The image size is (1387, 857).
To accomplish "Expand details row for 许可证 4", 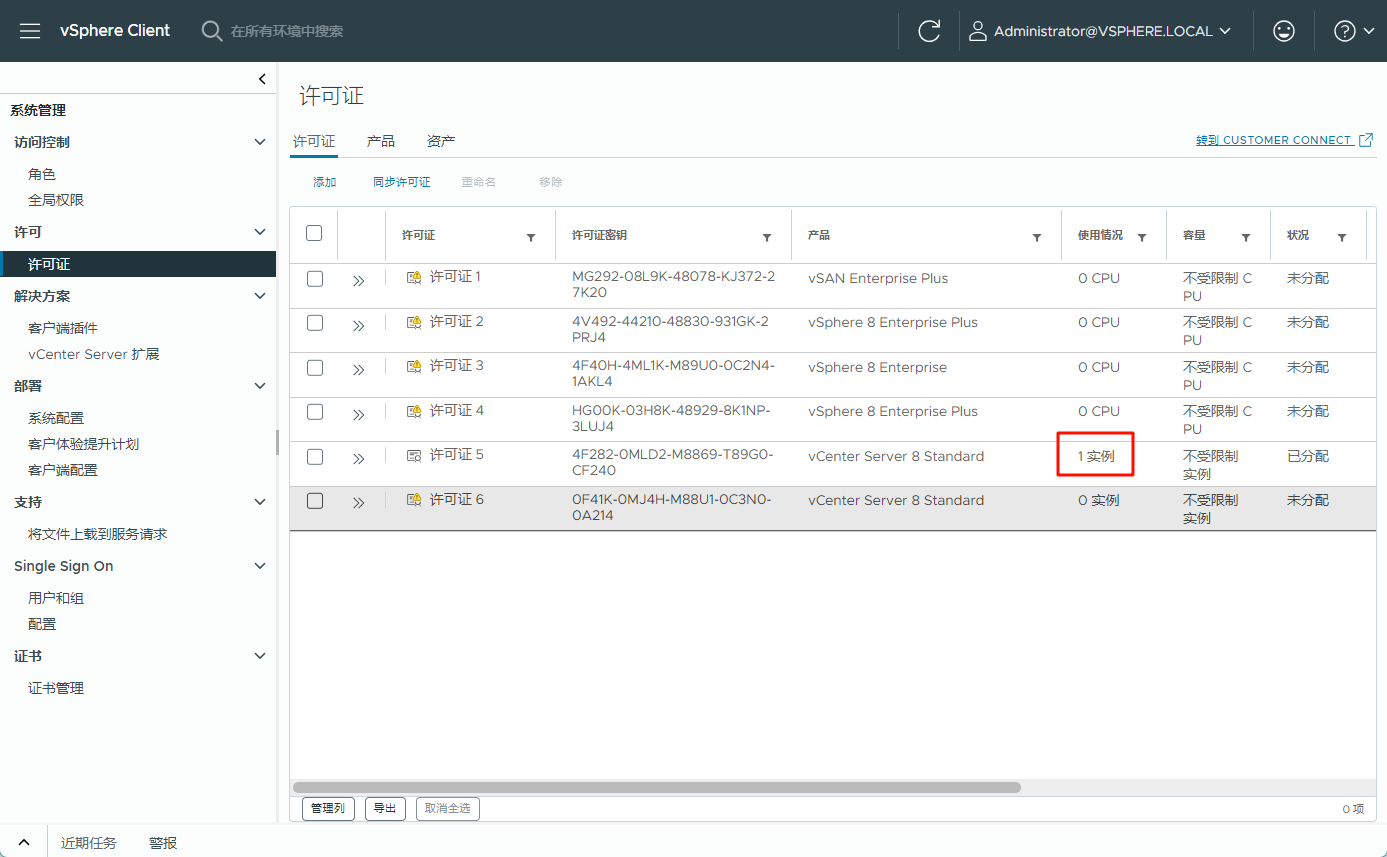I will click(359, 414).
